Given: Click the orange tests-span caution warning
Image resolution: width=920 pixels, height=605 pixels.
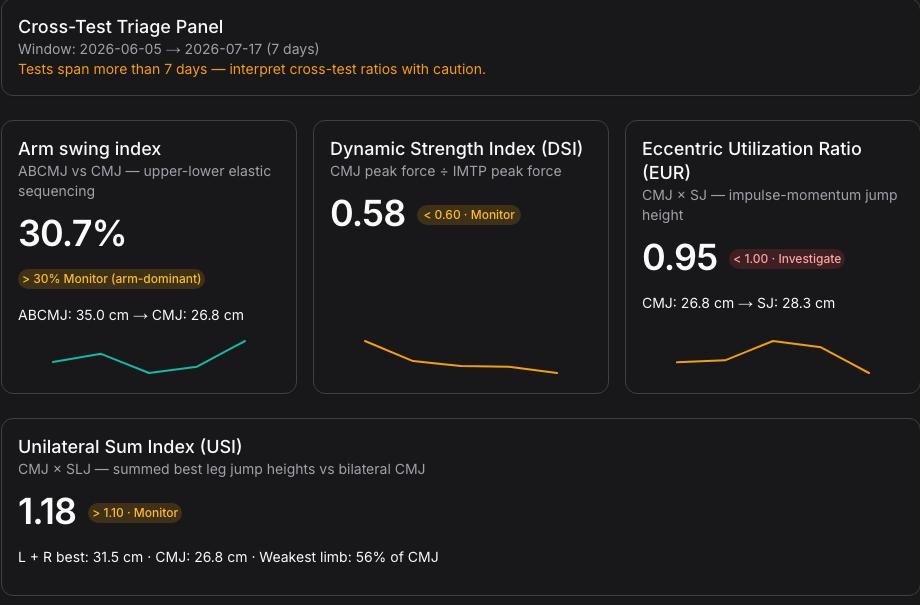Looking at the screenshot, I should point(252,69).
